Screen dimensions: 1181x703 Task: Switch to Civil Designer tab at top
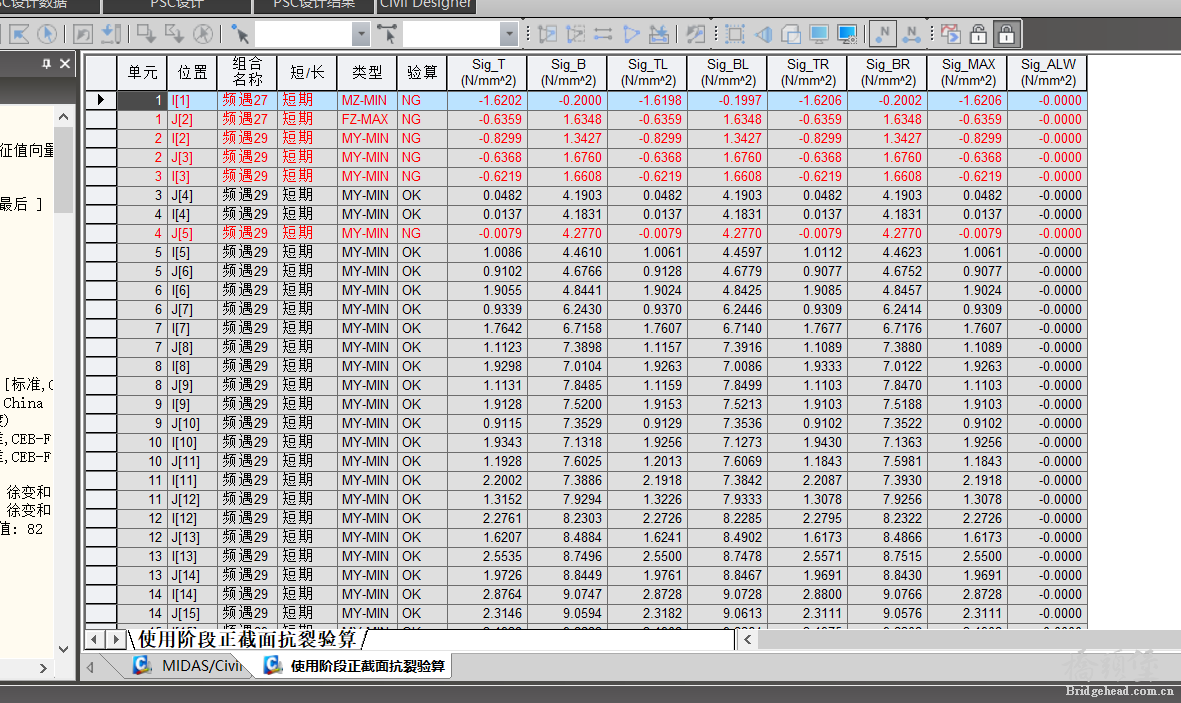click(426, 6)
